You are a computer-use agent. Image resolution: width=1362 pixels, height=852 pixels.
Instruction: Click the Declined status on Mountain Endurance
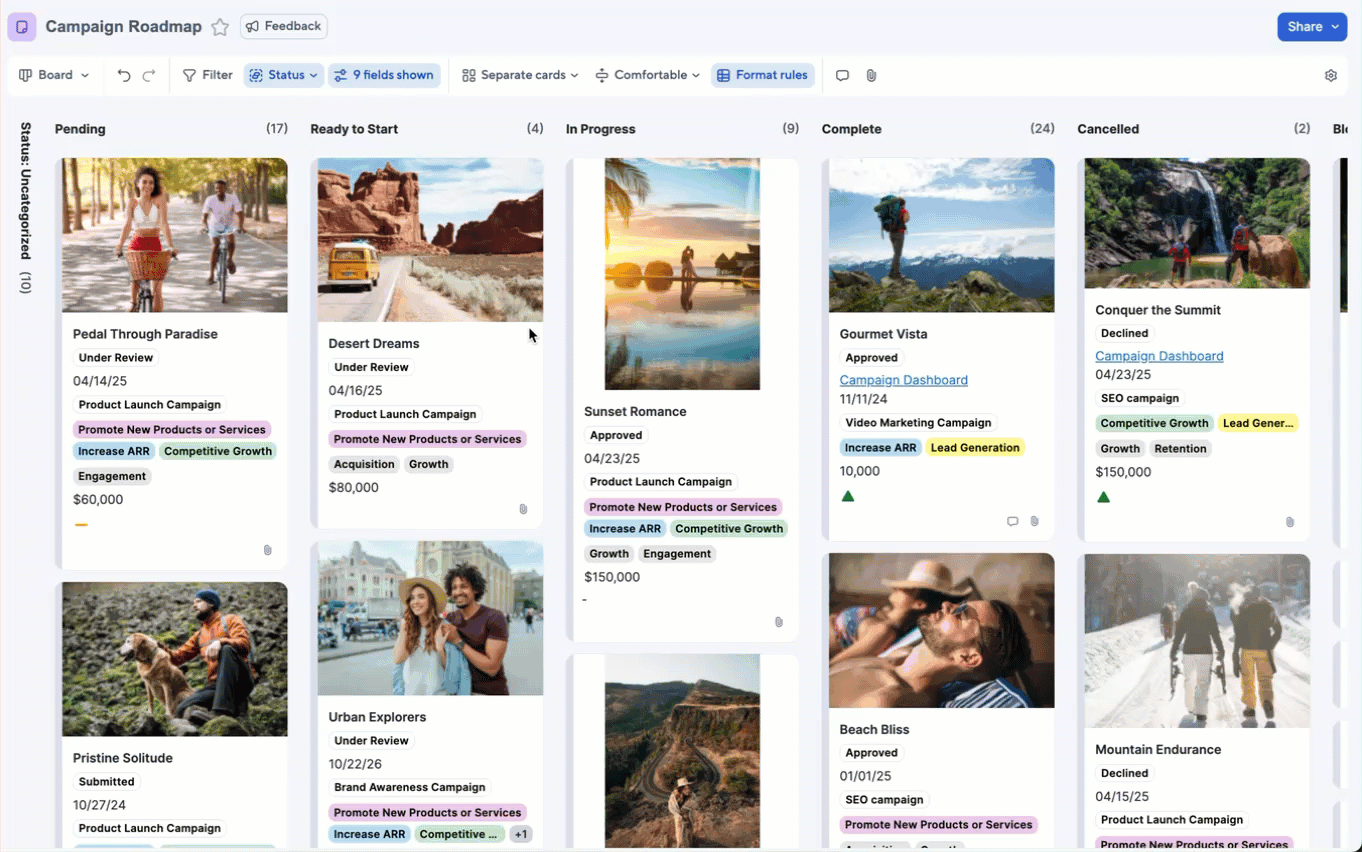1124,773
